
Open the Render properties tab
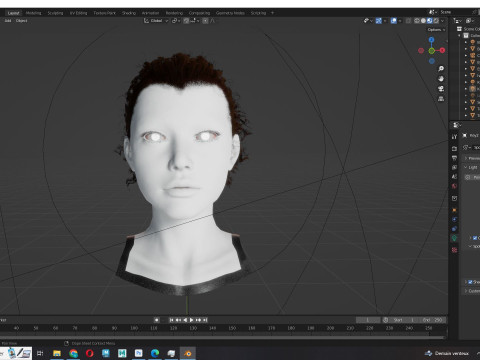click(454, 148)
